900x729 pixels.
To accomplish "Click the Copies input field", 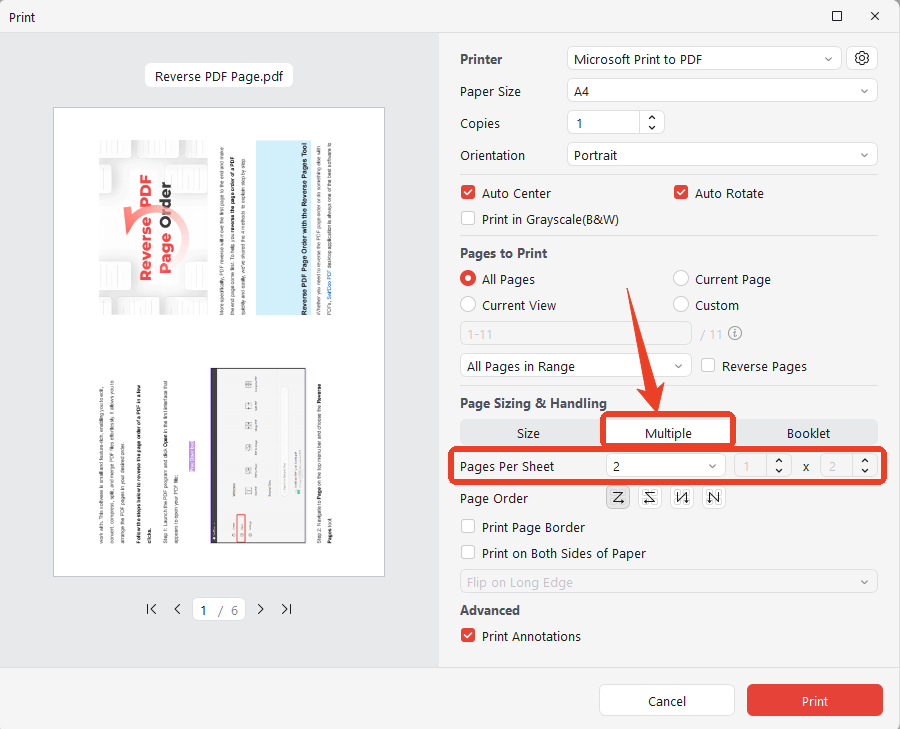I will (x=604, y=122).
